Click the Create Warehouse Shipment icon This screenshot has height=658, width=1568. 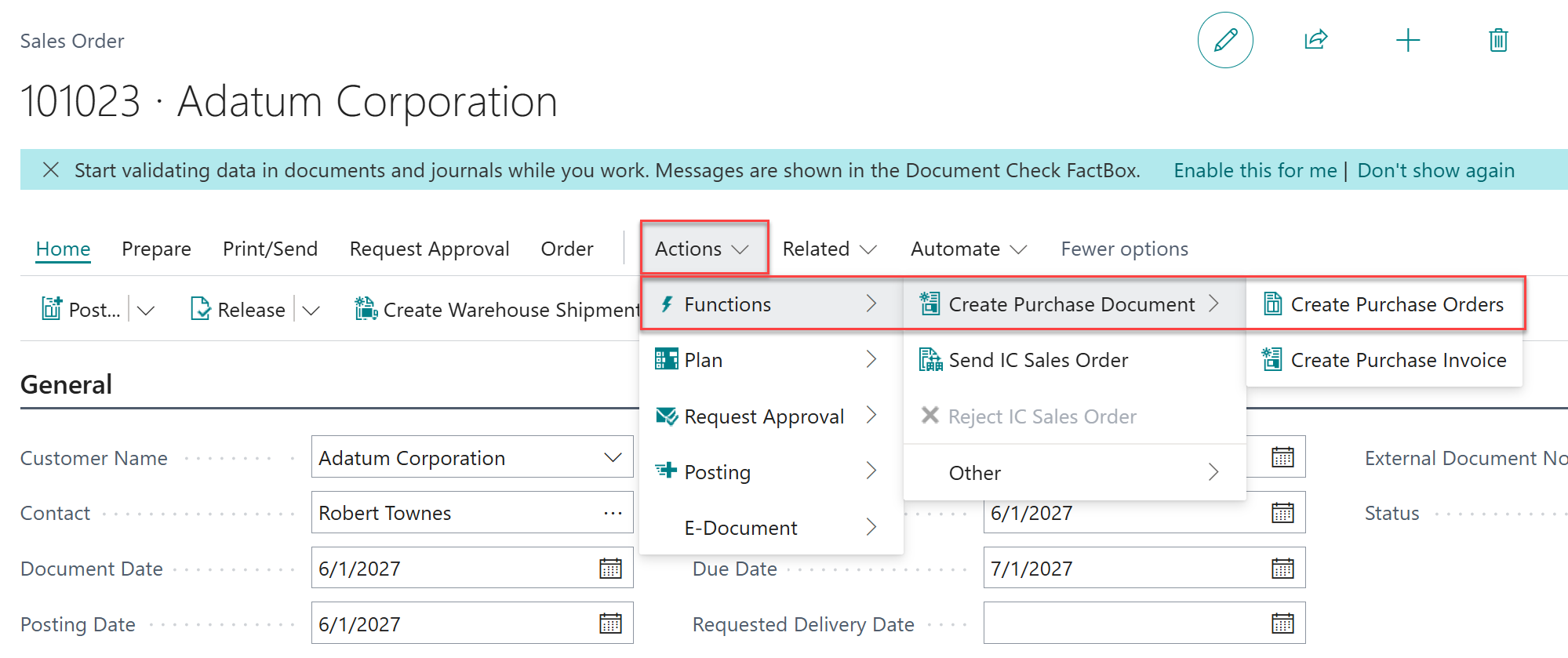(x=366, y=308)
